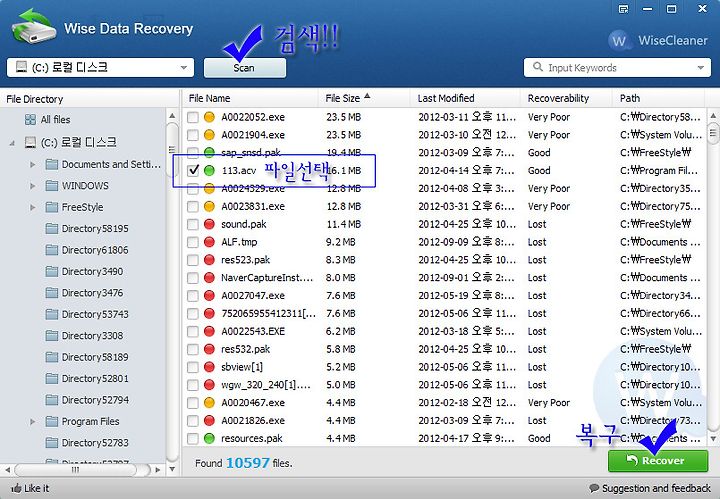The width and height of the screenshot is (720, 499).
Task: Click the WINDOWS folder icon
Action: coord(52,185)
